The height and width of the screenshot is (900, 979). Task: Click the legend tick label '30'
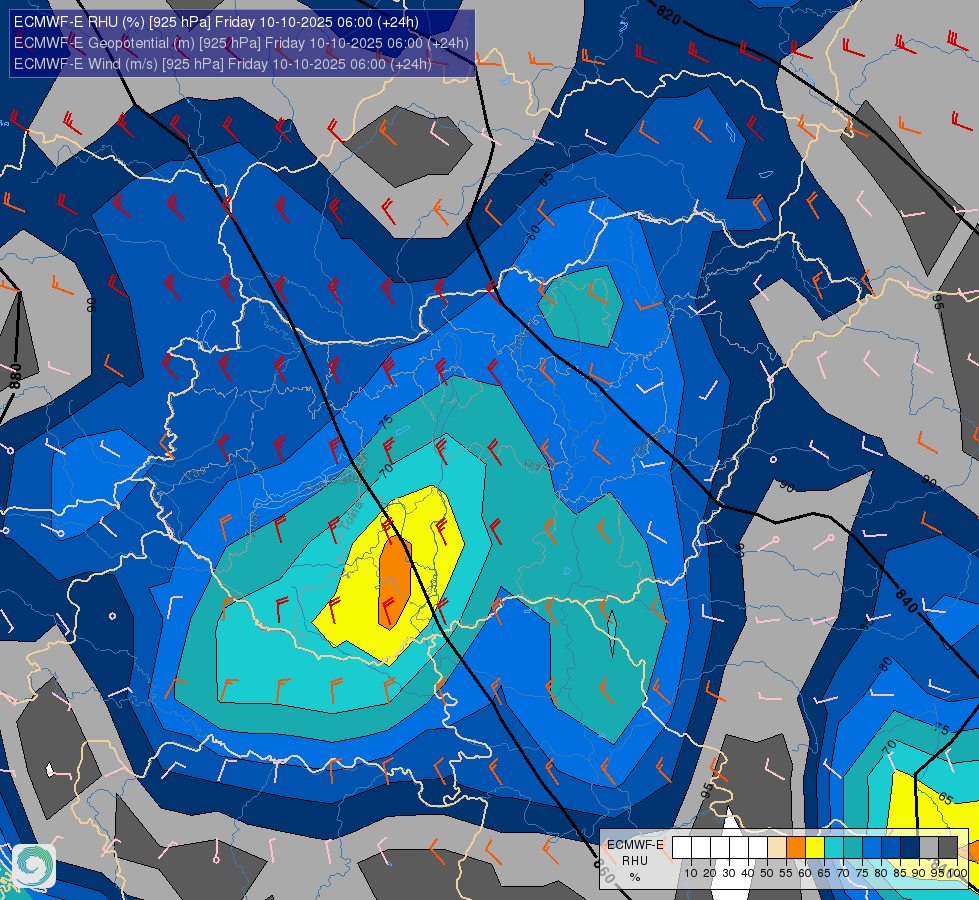coord(729,873)
